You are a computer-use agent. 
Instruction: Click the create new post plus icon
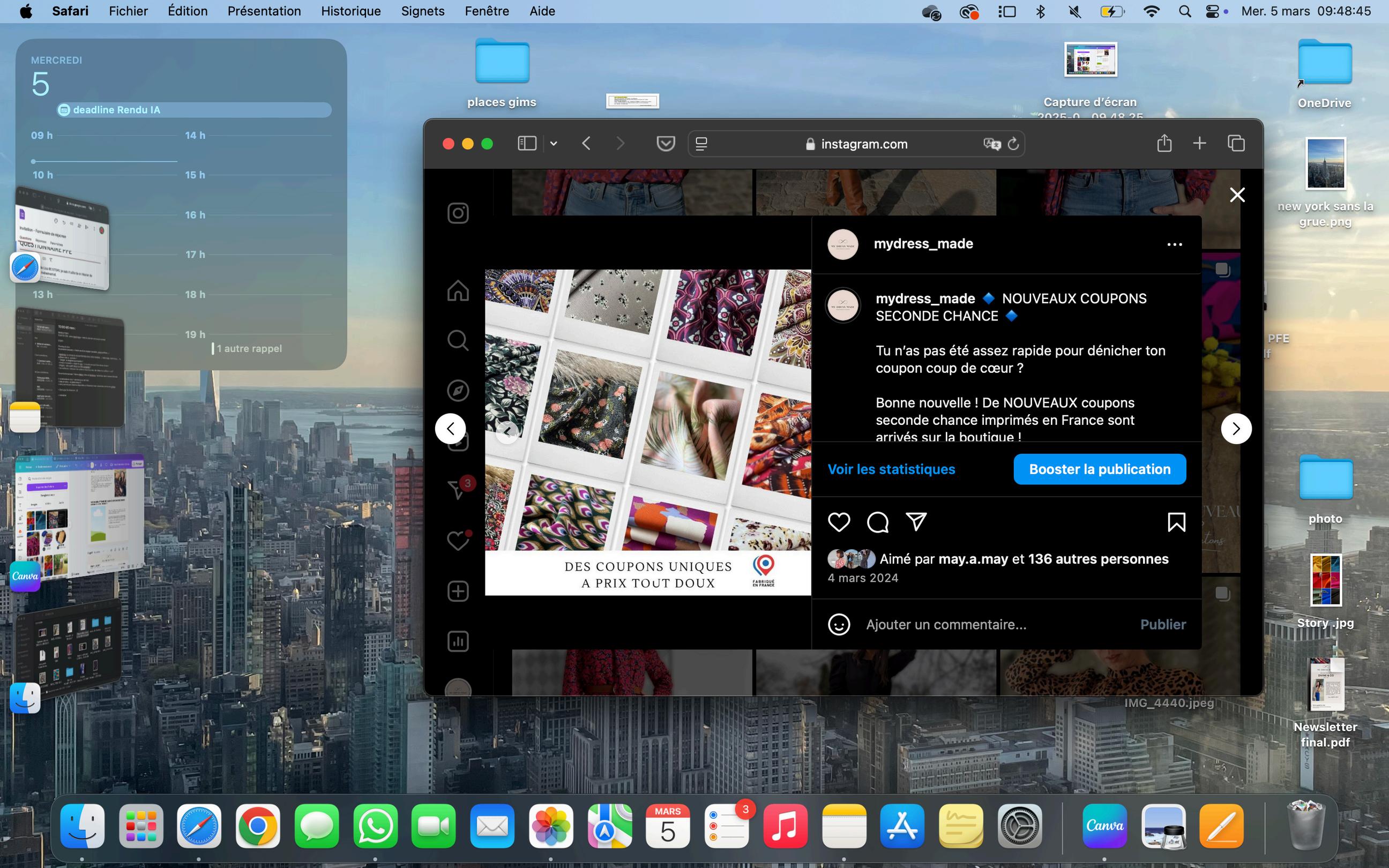coord(458,592)
